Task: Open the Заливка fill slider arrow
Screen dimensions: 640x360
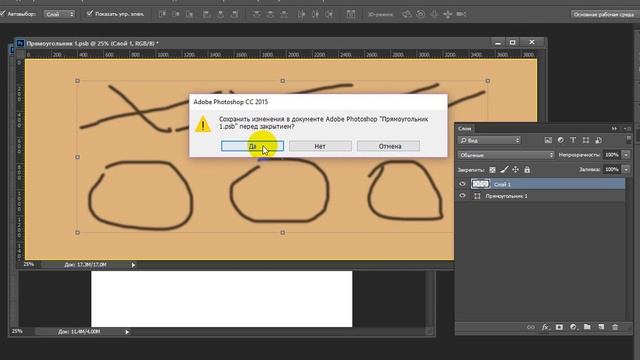Action: click(x=626, y=169)
